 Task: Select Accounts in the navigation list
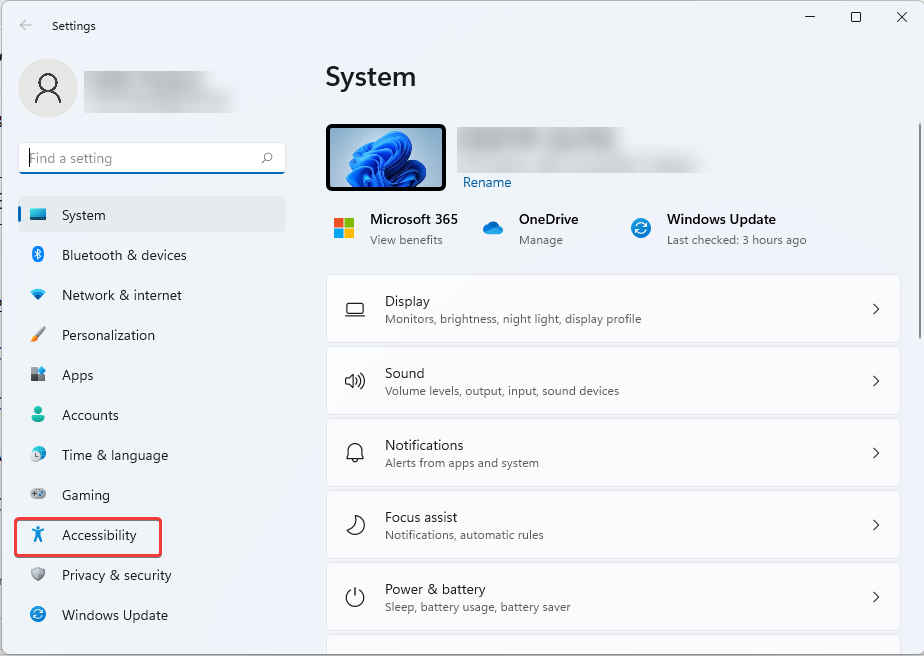pyautogui.click(x=90, y=415)
